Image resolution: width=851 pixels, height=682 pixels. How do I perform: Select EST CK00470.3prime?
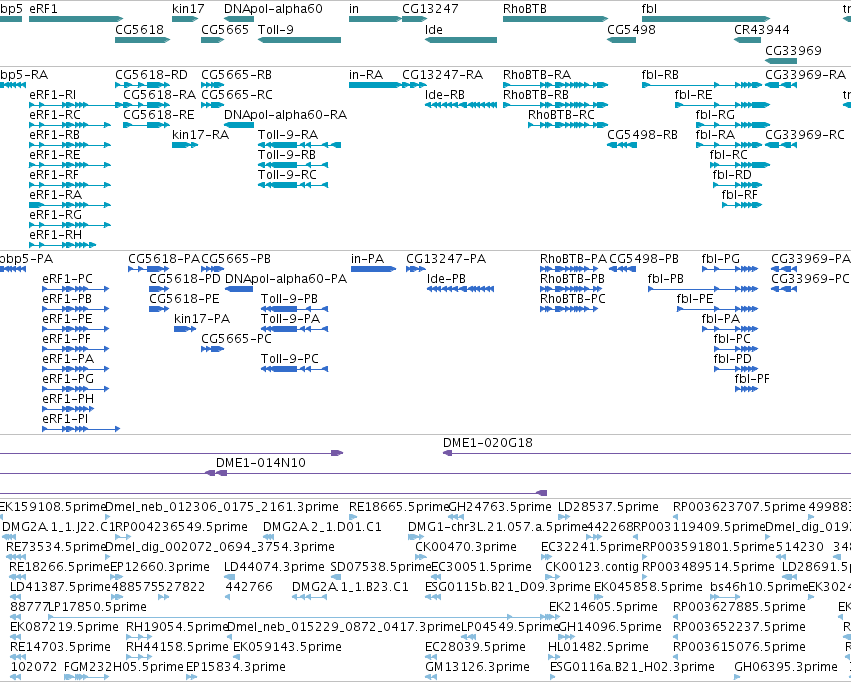[x=466, y=546]
